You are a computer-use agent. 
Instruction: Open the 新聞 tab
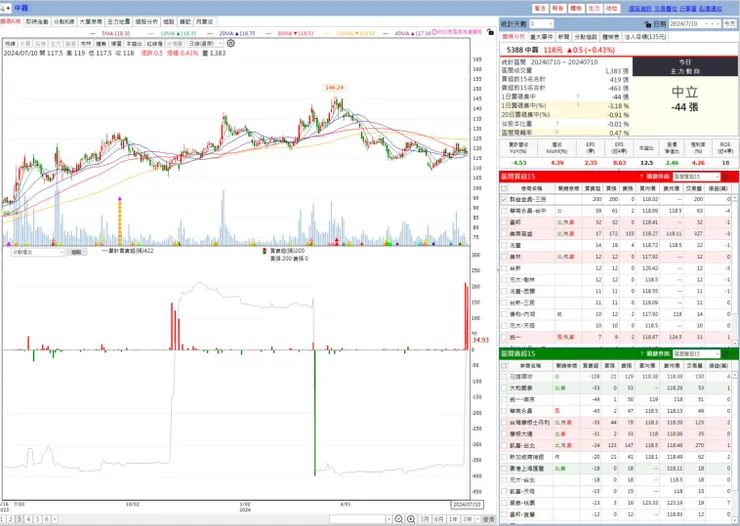tap(563, 36)
